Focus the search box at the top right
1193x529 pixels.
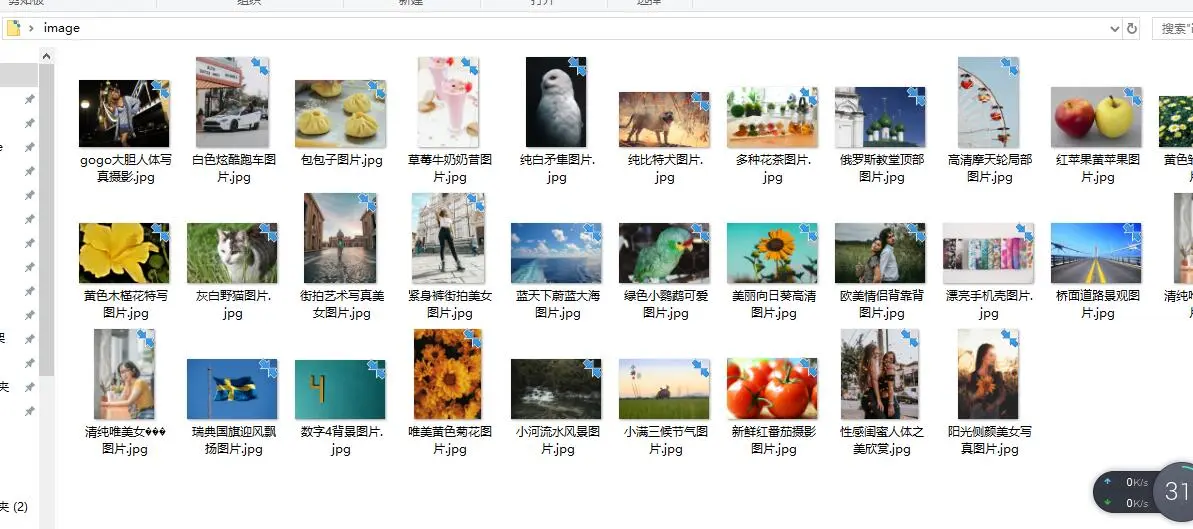[1172, 29]
